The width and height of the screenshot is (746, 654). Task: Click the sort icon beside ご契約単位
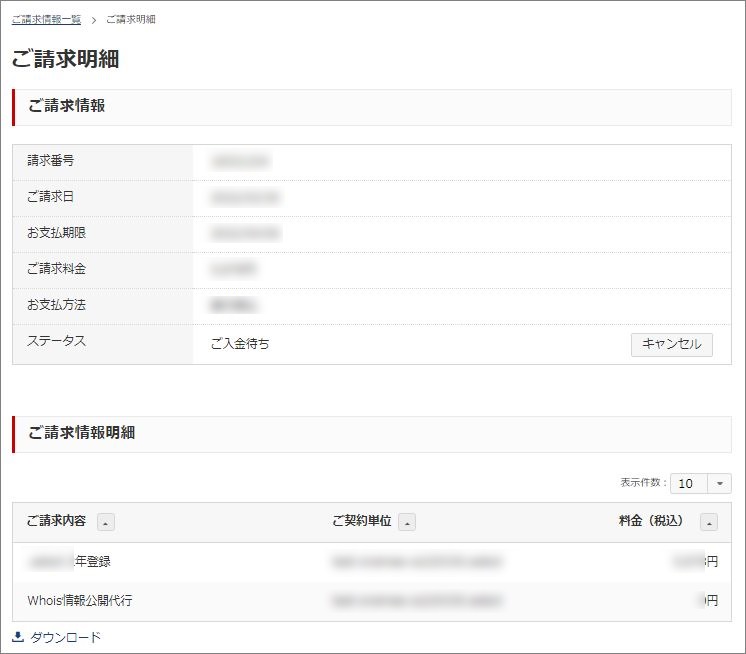pos(407,522)
